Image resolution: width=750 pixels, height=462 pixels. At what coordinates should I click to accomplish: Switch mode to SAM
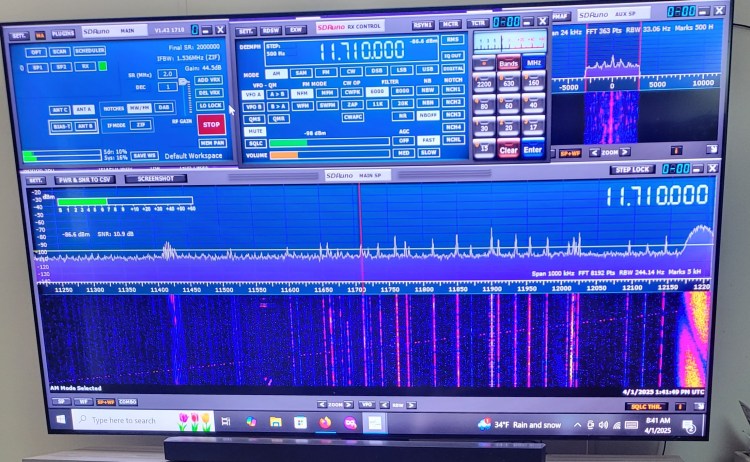tap(300, 73)
